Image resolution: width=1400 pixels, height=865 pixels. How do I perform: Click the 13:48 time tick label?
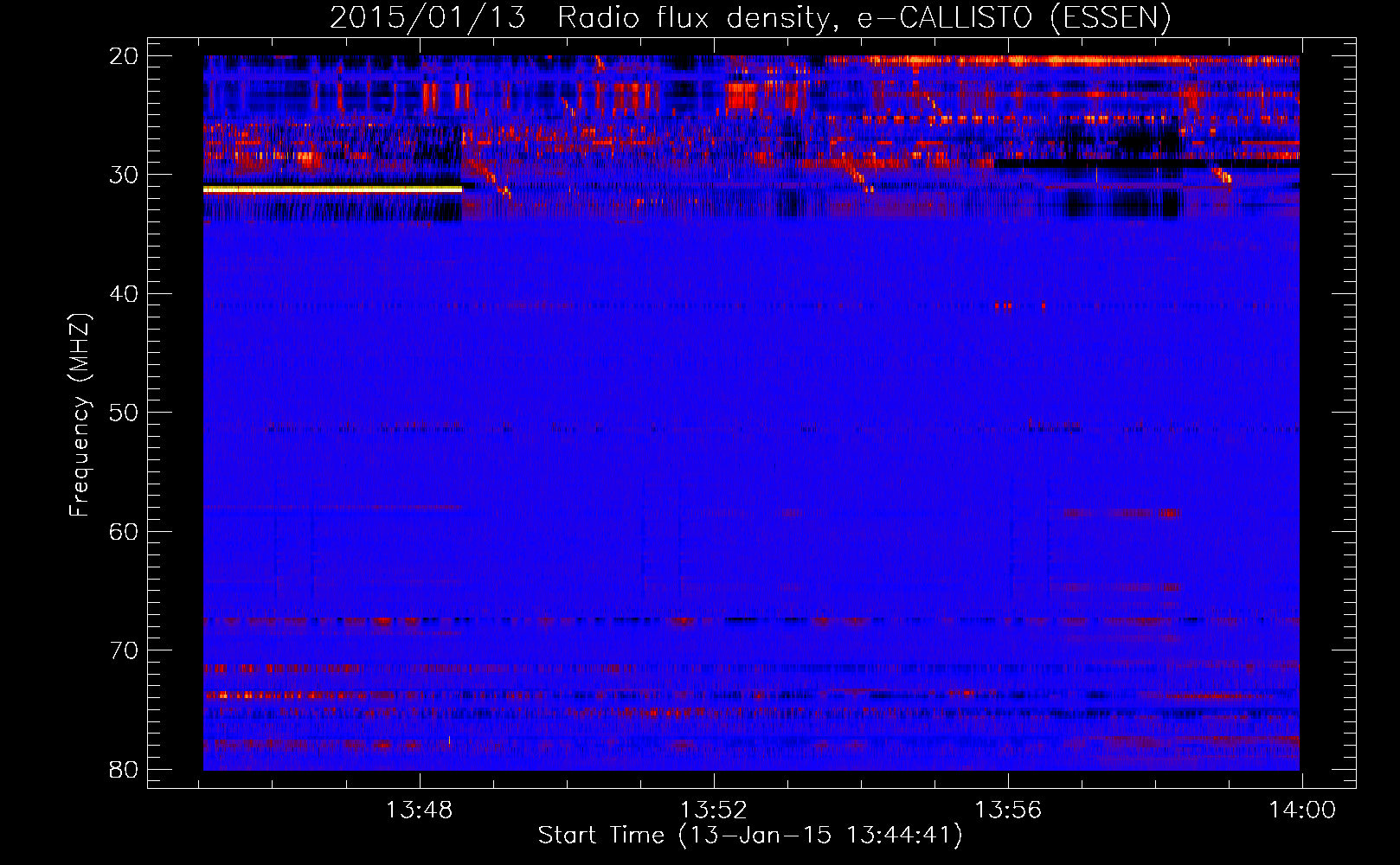click(x=420, y=811)
